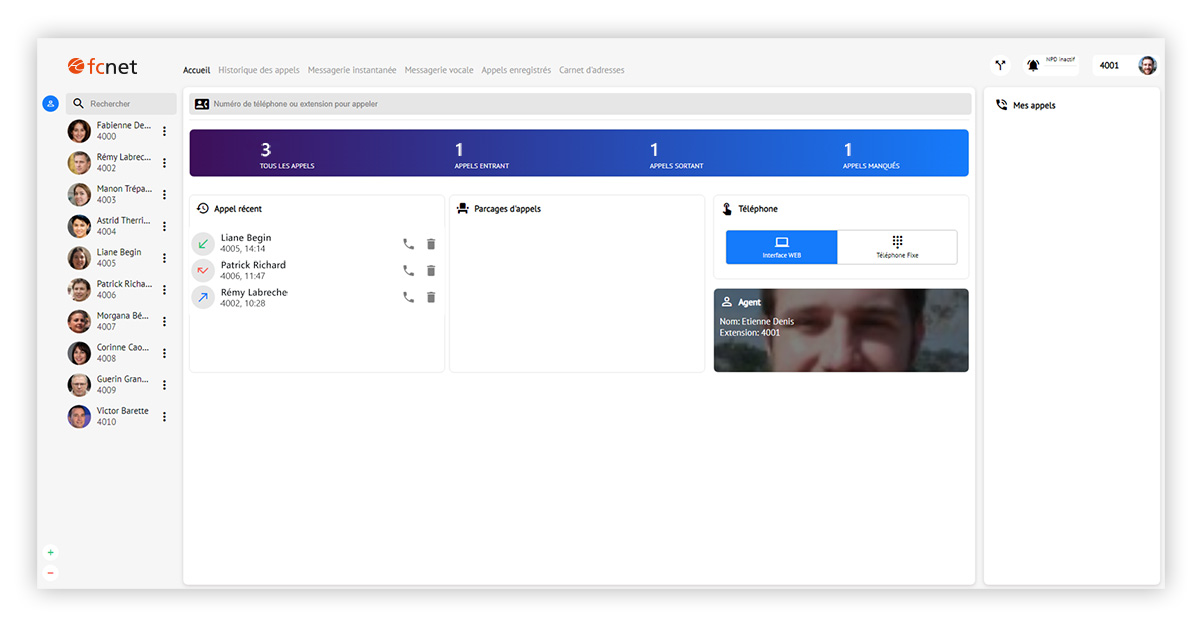Click the Appels sortant counter
The width and height of the screenshot is (1200, 627).
pos(676,154)
